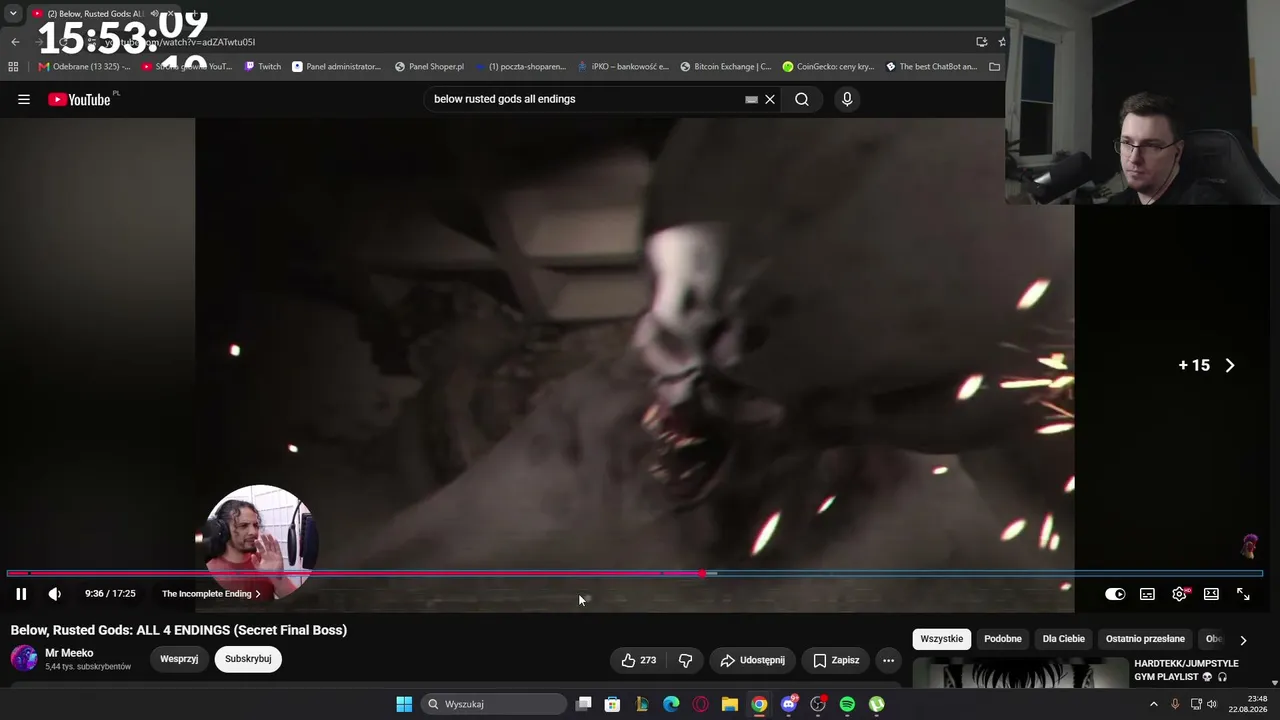This screenshot has height=720, width=1280.
Task: Open the Google apps grid in bookmarks bar
Action: [13, 67]
